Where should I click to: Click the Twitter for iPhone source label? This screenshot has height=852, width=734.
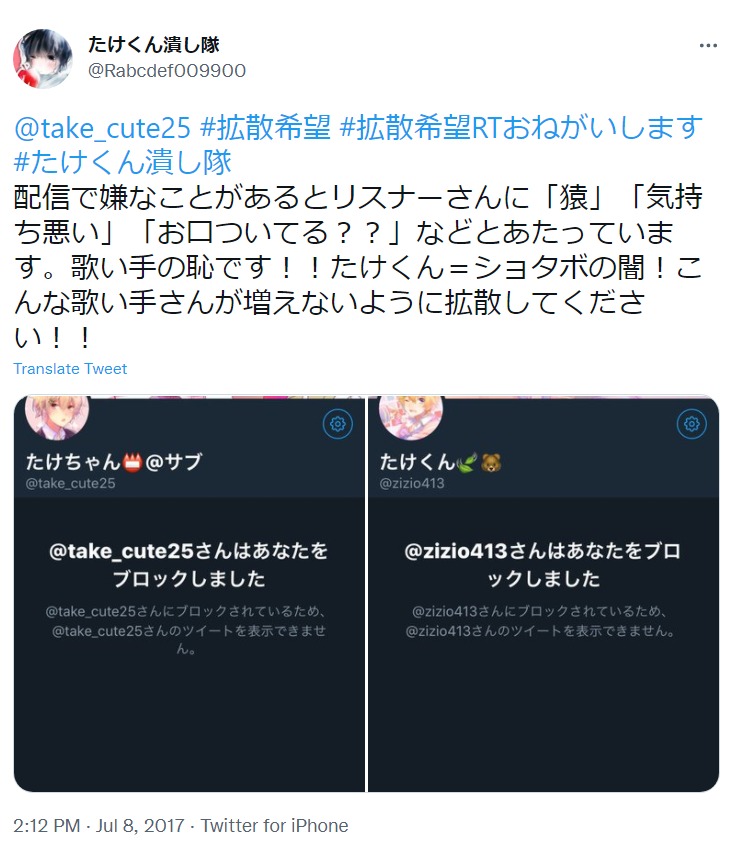[x=274, y=825]
